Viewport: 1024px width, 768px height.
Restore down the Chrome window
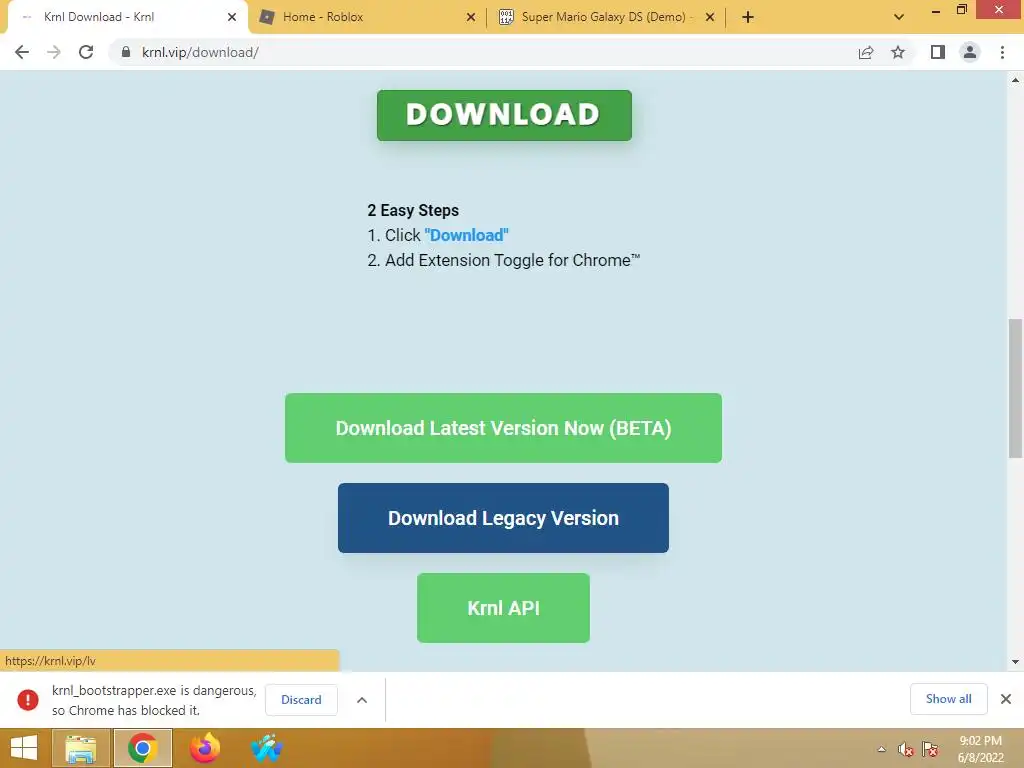click(961, 10)
